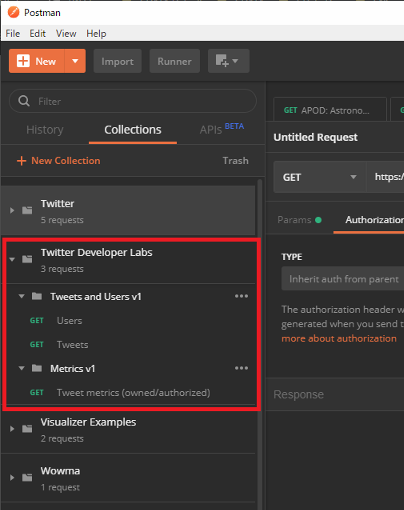Click the Twitter Developer Labs folder icon
This screenshot has width=404, height=510.
pos(27,259)
